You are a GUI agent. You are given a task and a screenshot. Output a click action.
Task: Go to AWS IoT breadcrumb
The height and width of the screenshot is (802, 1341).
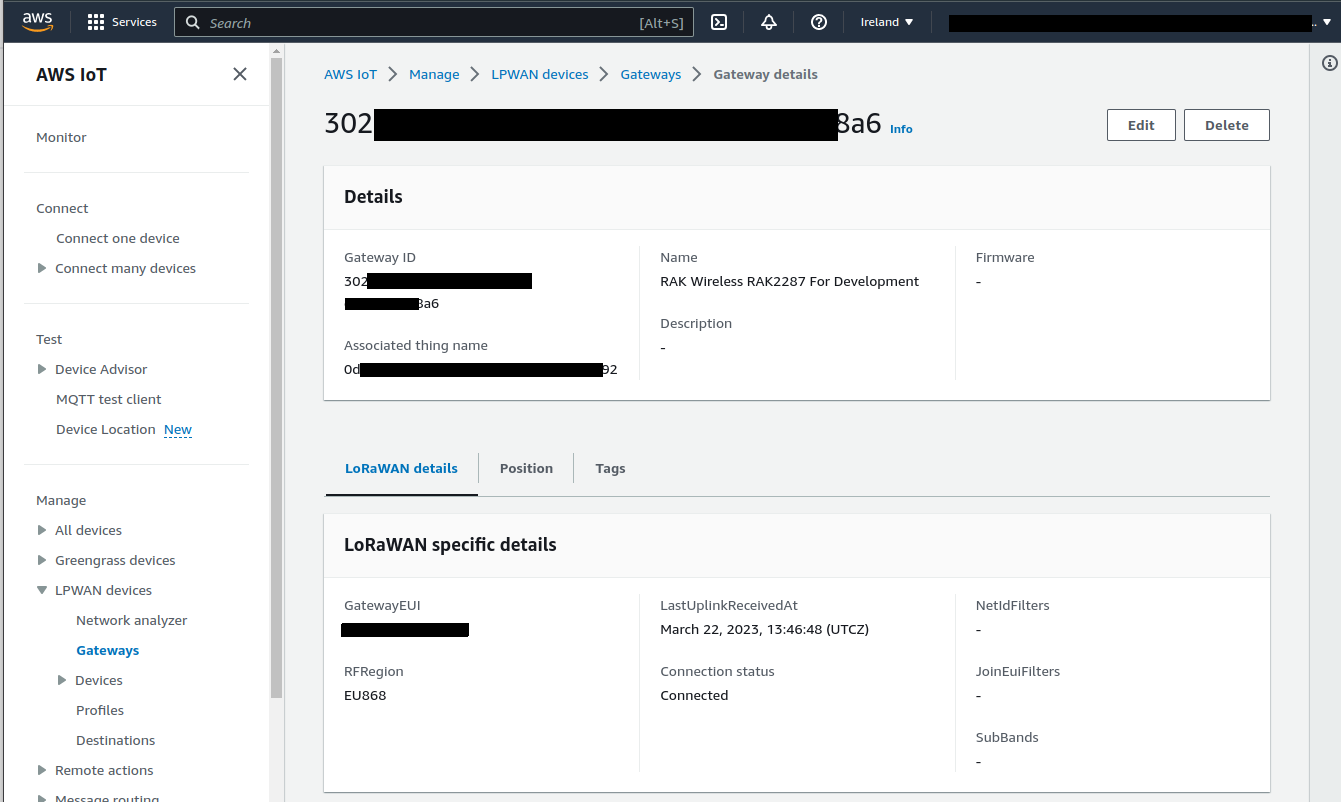point(351,74)
